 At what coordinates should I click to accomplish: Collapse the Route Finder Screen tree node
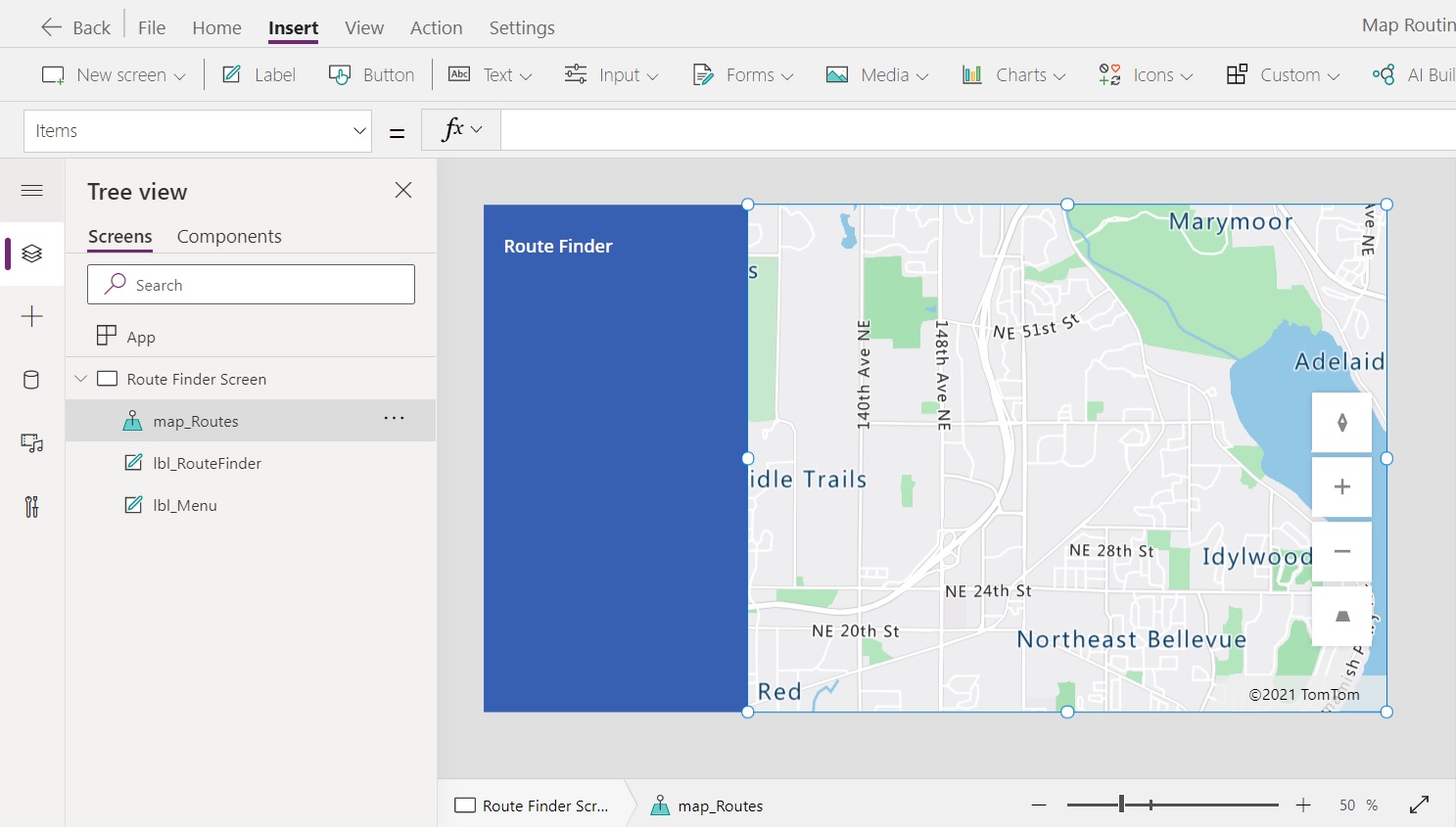pos(81,378)
